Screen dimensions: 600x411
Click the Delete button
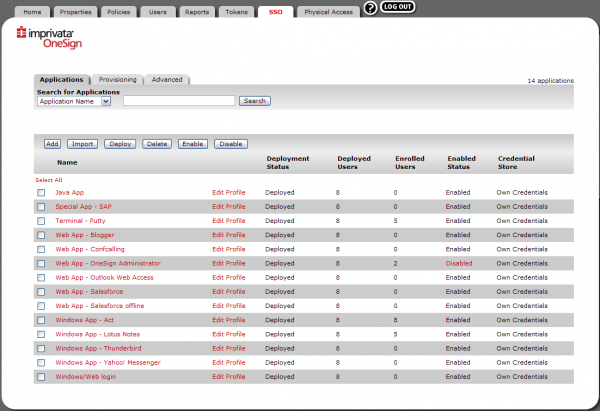pyautogui.click(x=157, y=144)
